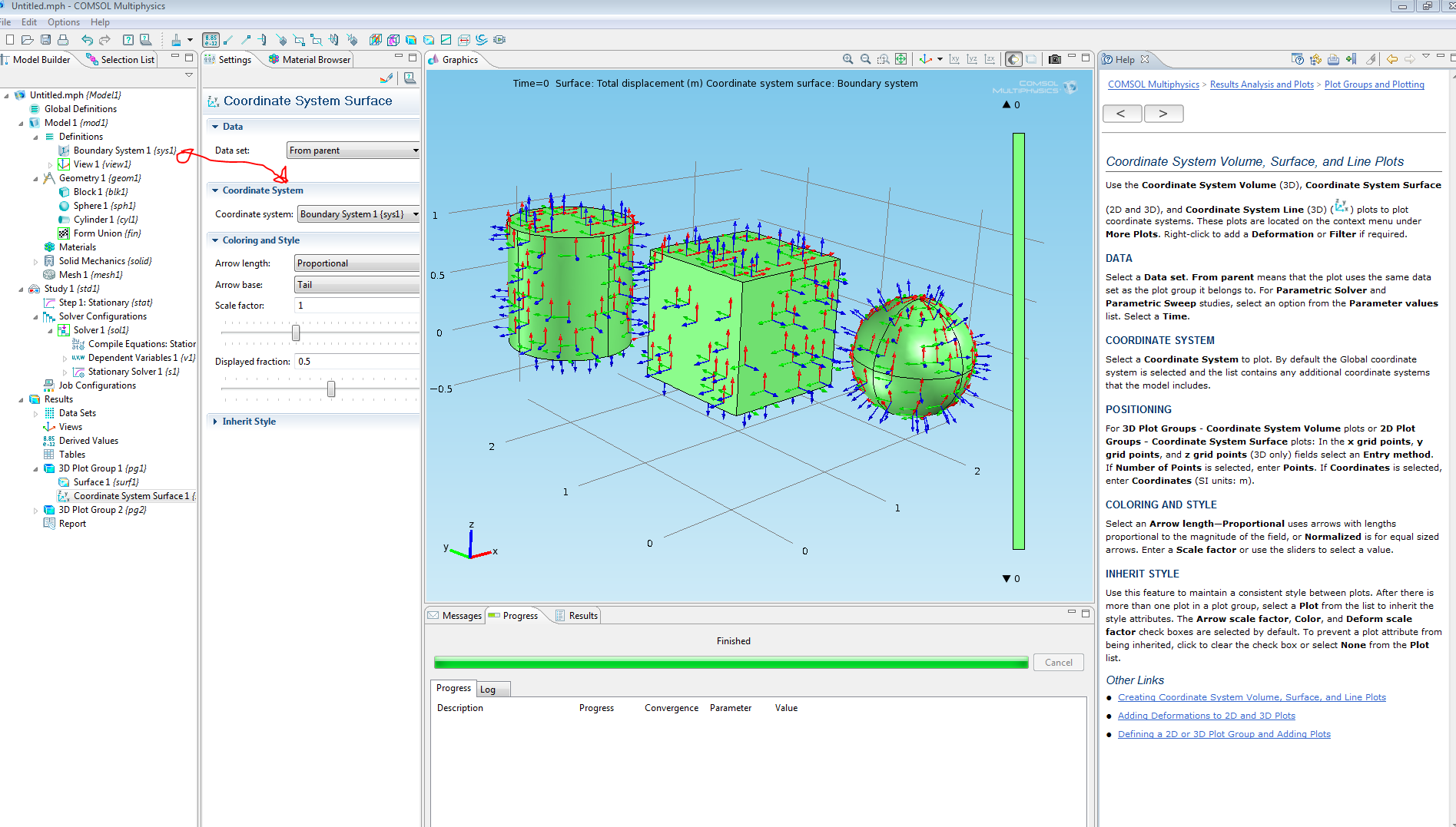Screen dimensions: 1456x827
Task: Toggle the 8.85e-12 precision toolbar button
Action: pyautogui.click(x=211, y=40)
